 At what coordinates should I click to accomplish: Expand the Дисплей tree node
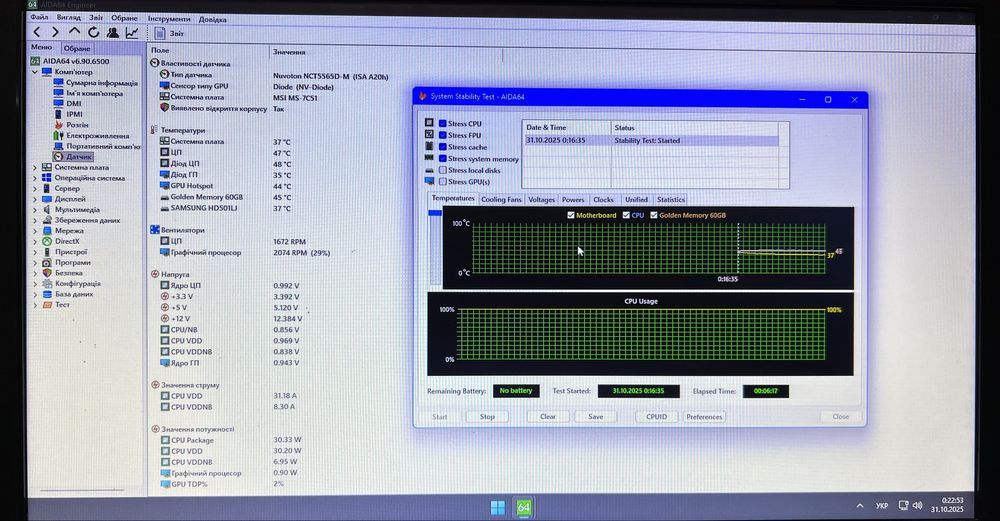pyautogui.click(x=35, y=199)
